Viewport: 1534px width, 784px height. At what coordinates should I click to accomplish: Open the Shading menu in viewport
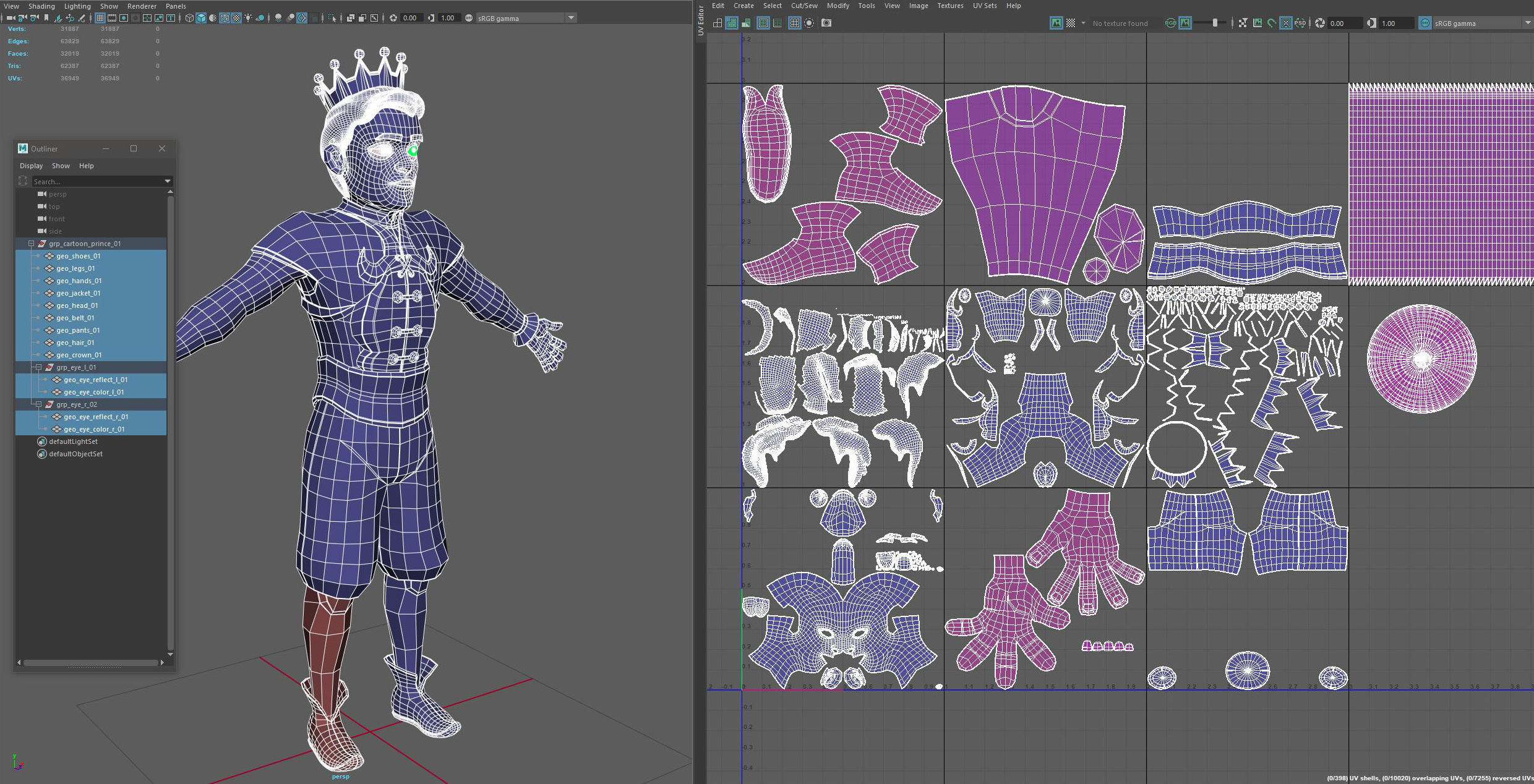pyautogui.click(x=41, y=6)
